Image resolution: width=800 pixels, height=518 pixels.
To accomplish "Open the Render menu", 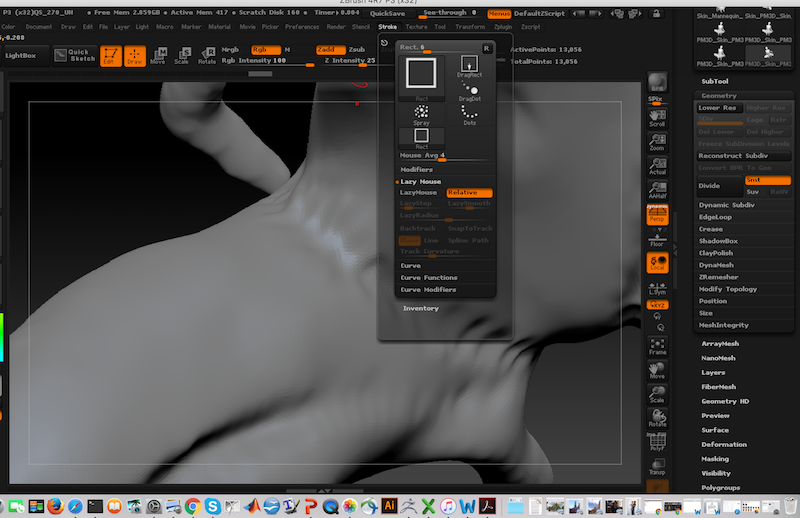I will 336,27.
